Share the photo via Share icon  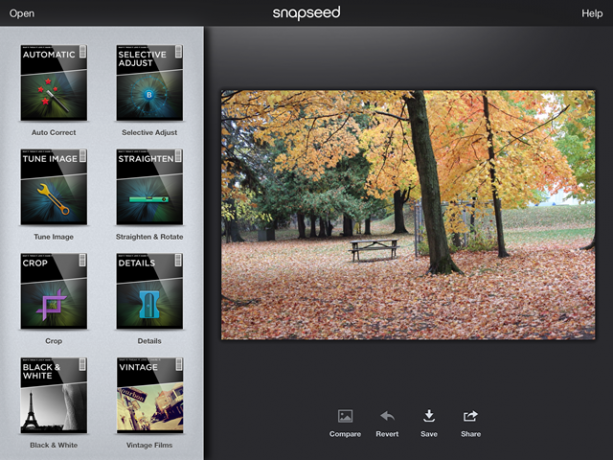[x=471, y=416]
